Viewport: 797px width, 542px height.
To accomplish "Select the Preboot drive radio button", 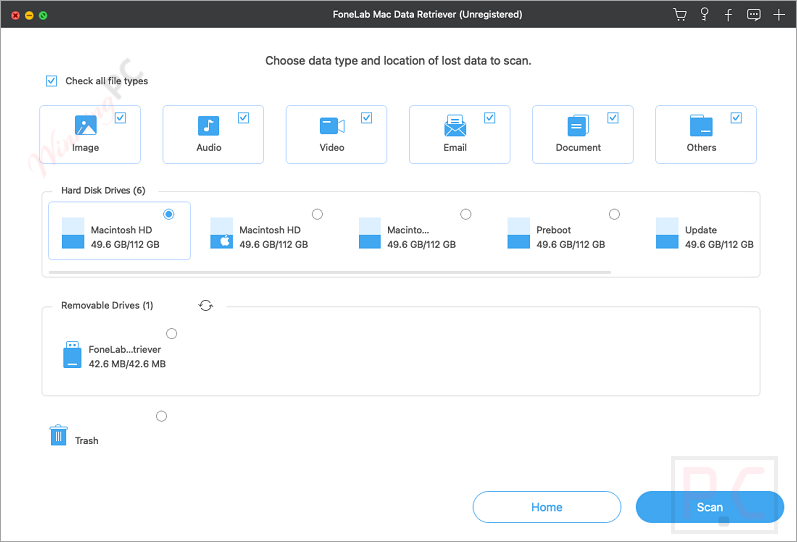I will tap(614, 214).
